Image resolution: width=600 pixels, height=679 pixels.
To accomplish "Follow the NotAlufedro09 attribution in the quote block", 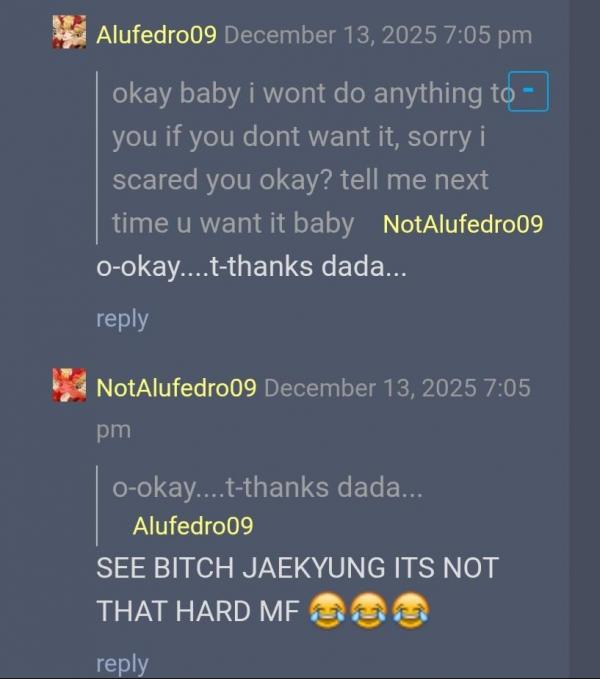I will [463, 224].
